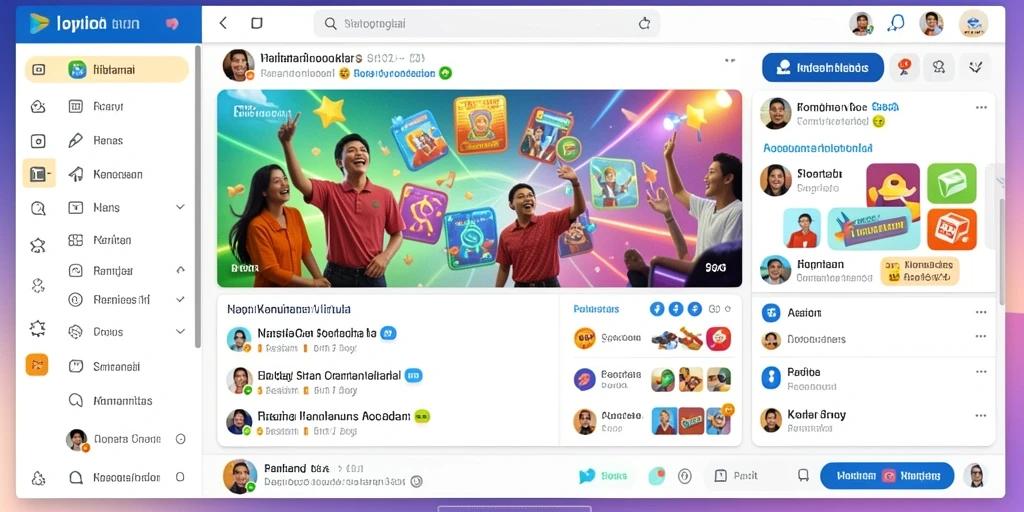Open the Rtwihe Ilananlanuns Aocadam row
The image size is (1024, 512).
pyautogui.click(x=388, y=422)
